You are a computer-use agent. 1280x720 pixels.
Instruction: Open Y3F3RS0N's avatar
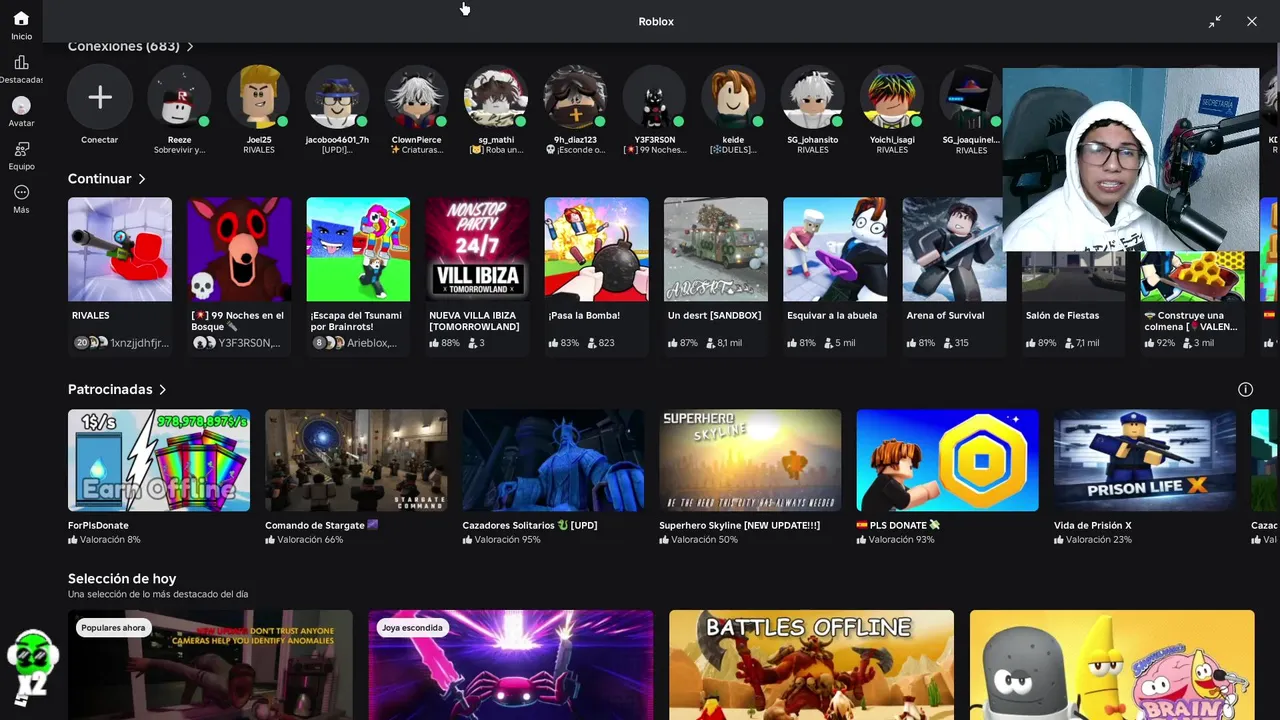tap(654, 97)
